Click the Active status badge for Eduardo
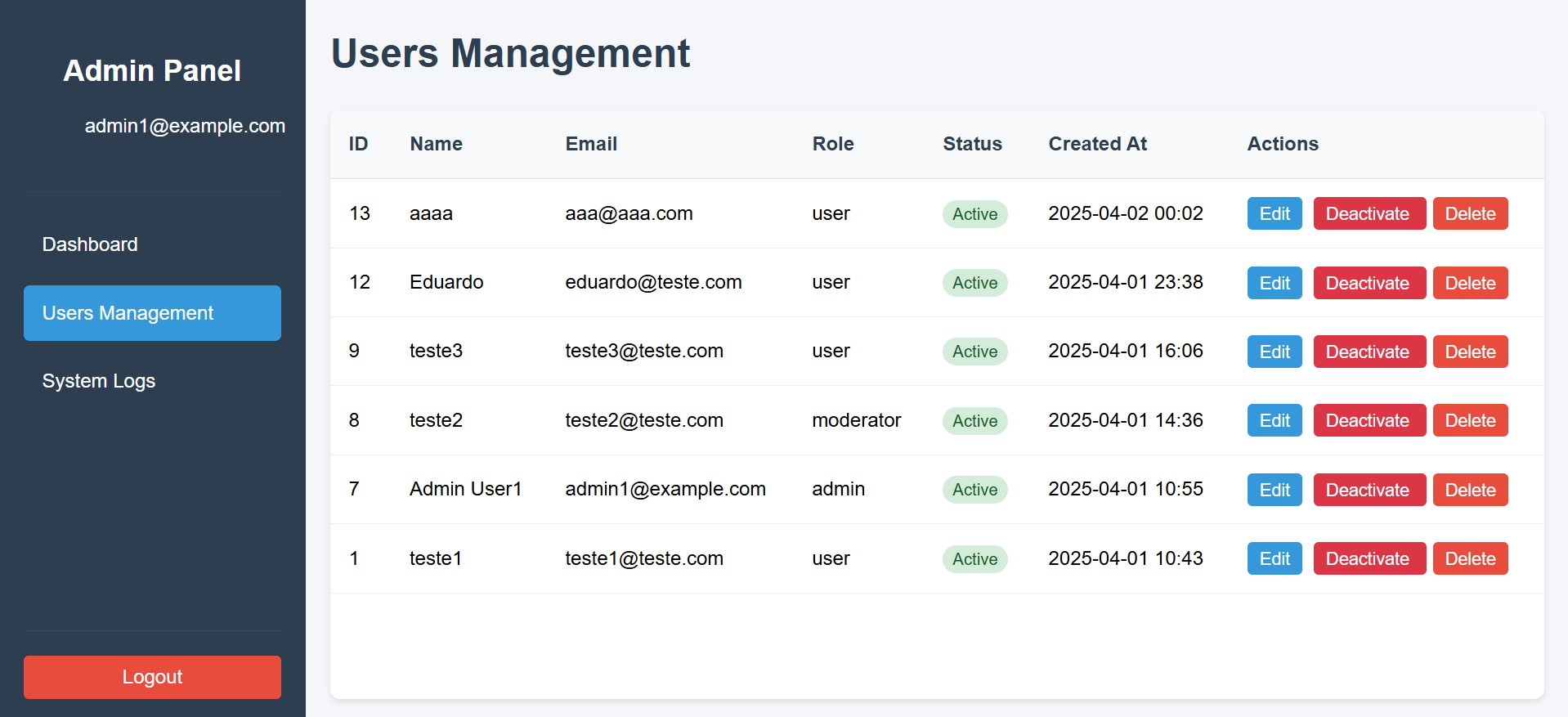 [974, 283]
